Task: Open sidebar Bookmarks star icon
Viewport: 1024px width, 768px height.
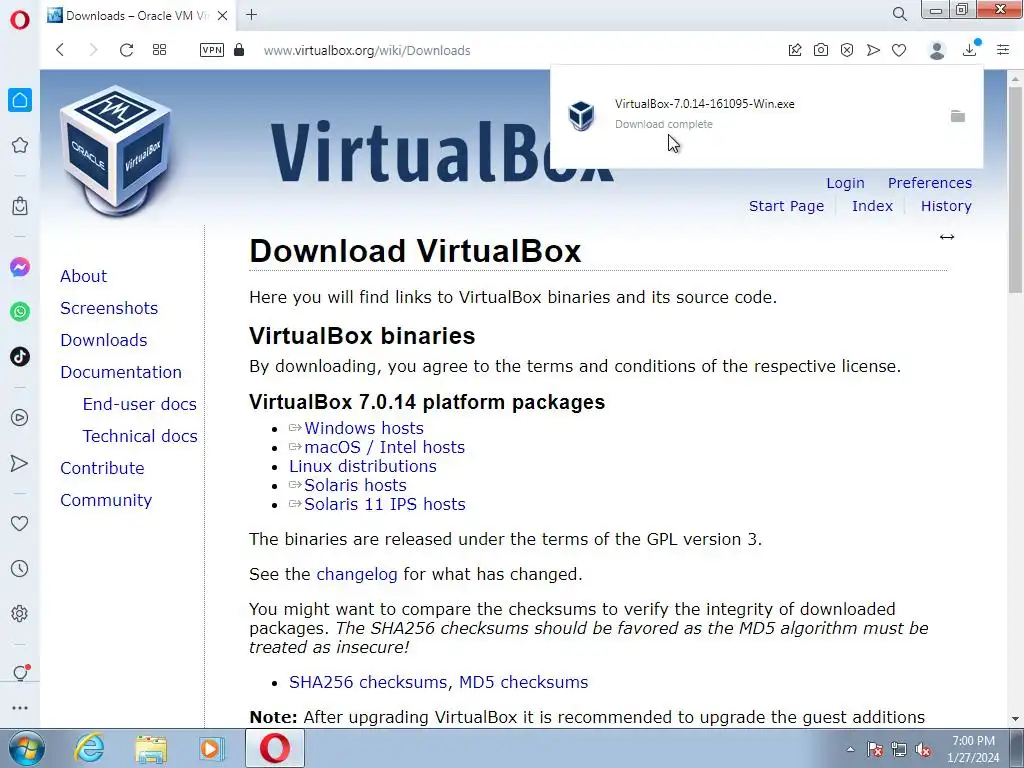Action: (20, 145)
